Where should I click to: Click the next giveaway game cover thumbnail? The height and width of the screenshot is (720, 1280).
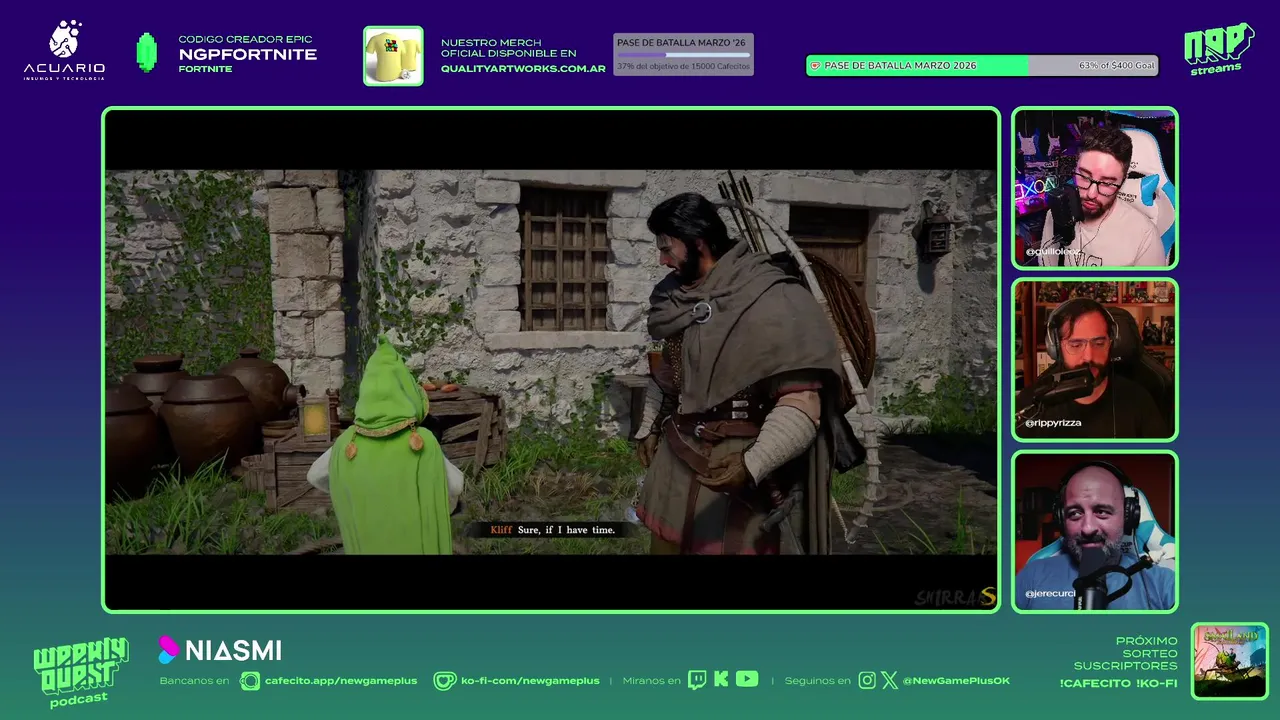1230,661
